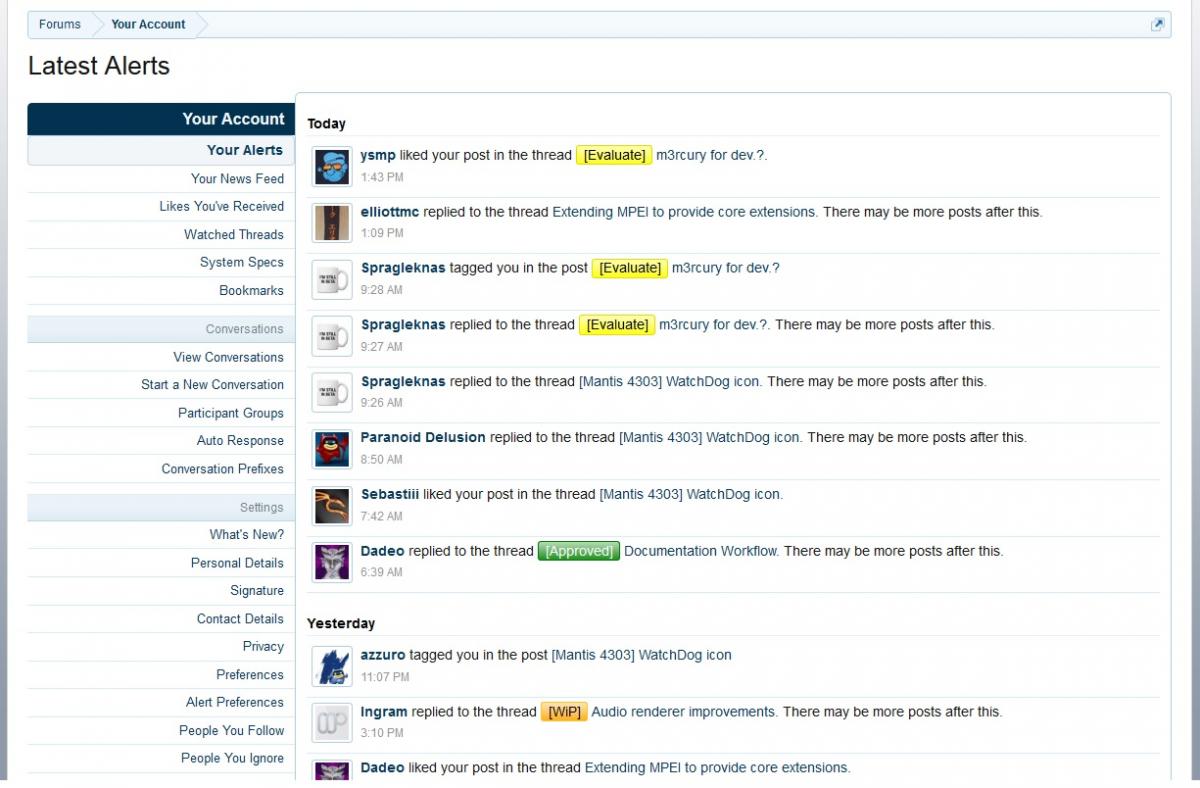This screenshot has width=1200, height=788.
Task: Open azzuro's avatar thumbnail
Action: [x=332, y=667]
